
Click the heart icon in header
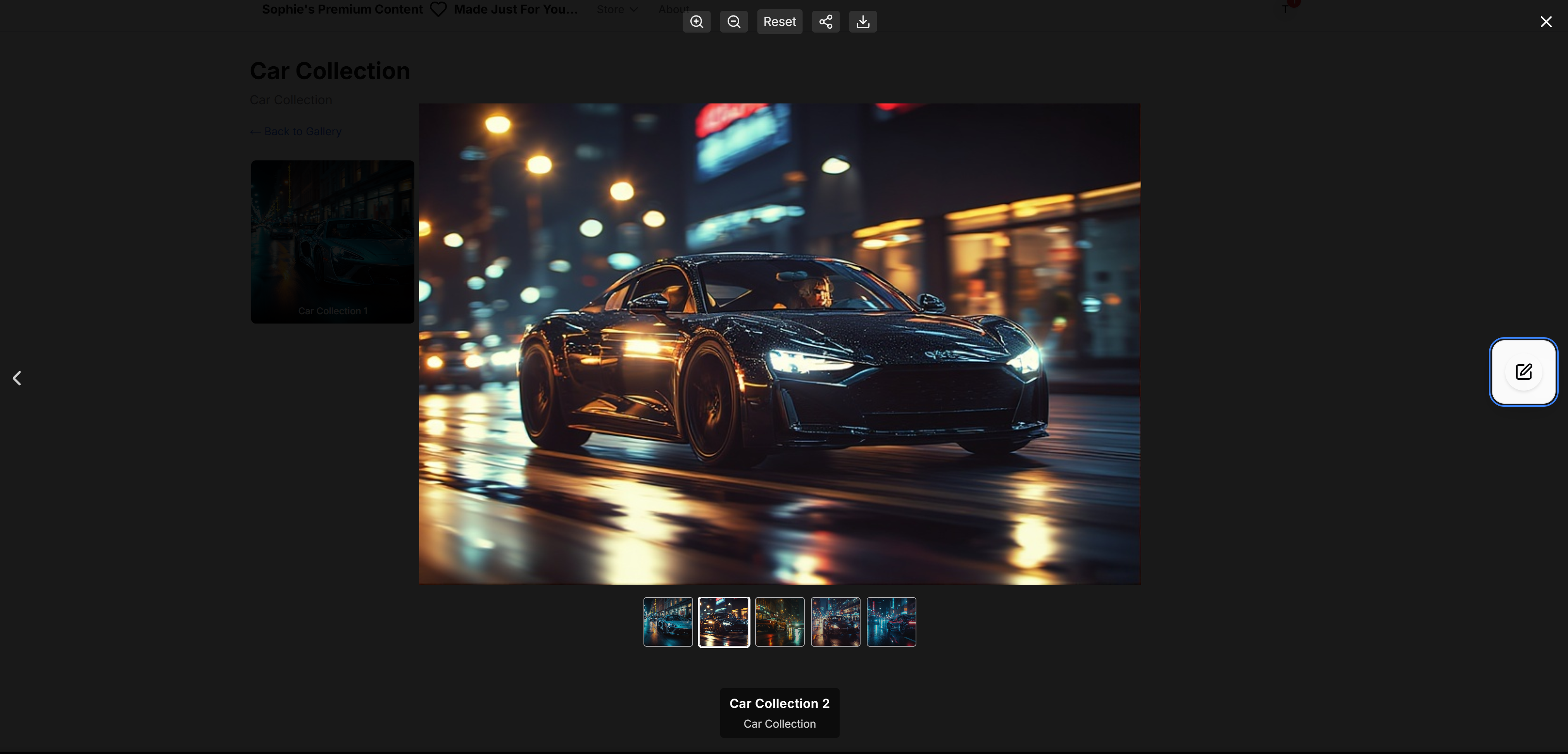point(438,9)
